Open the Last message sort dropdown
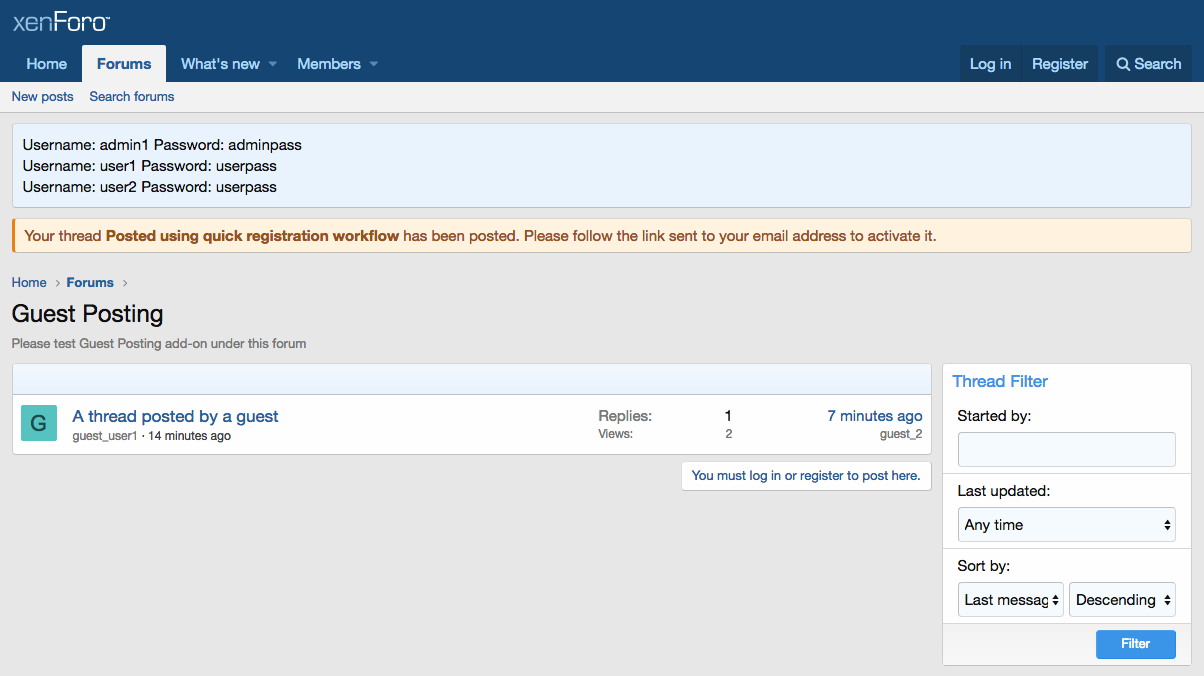1204x676 pixels. [x=1010, y=600]
